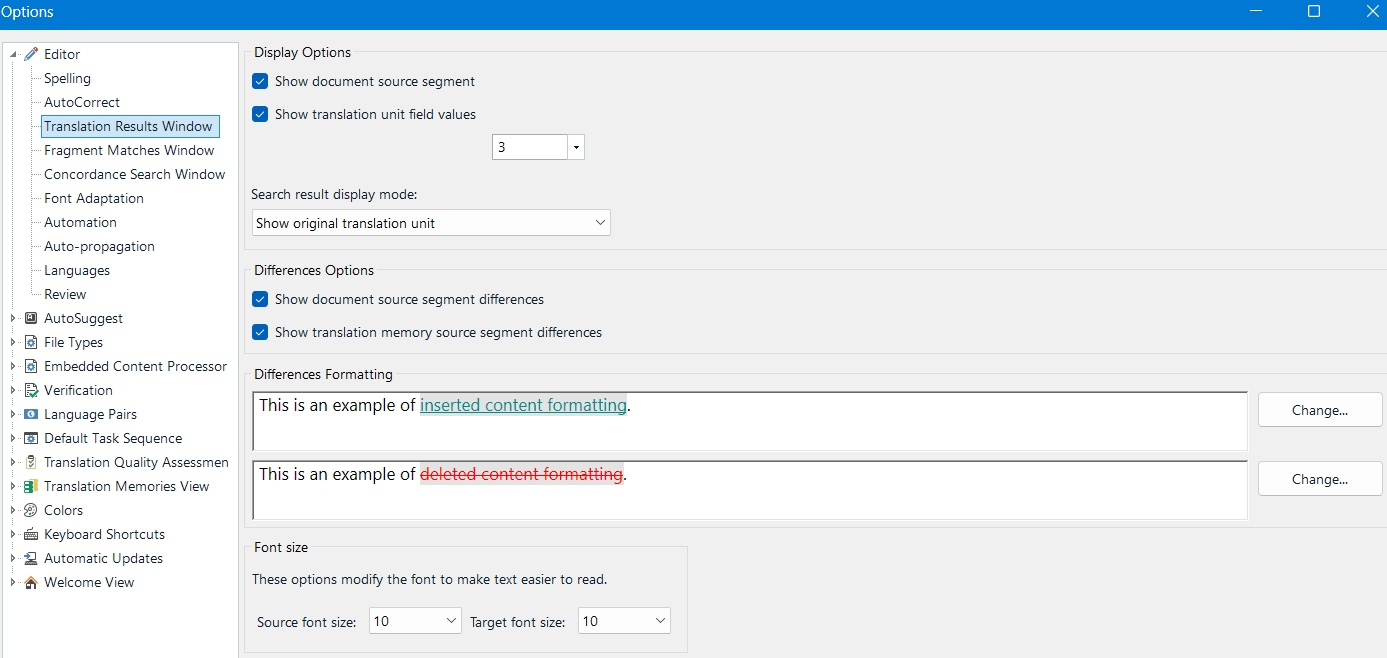This screenshot has width=1387, height=658.
Task: Toggle Show translation memory source segment differences
Action: [260, 332]
